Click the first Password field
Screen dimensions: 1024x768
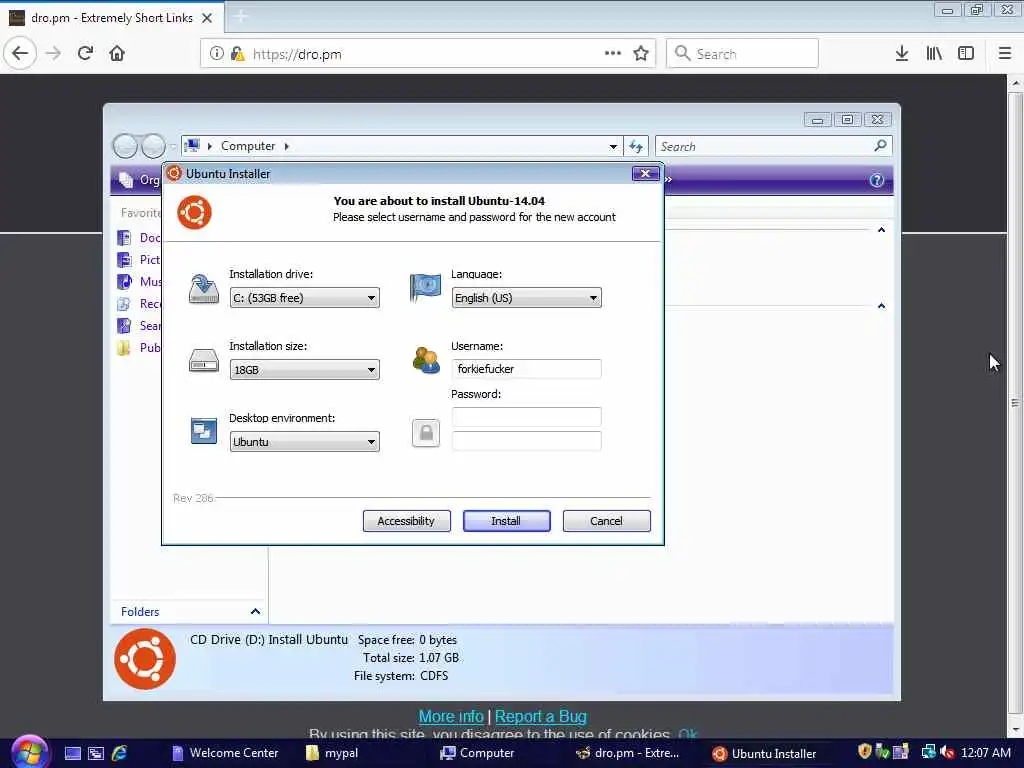coord(526,417)
